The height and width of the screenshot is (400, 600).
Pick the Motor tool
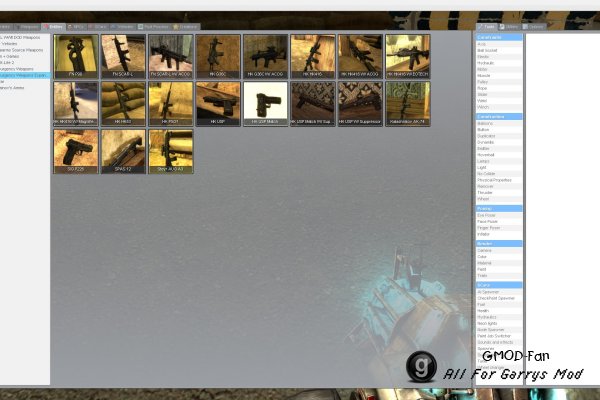tap(499, 69)
